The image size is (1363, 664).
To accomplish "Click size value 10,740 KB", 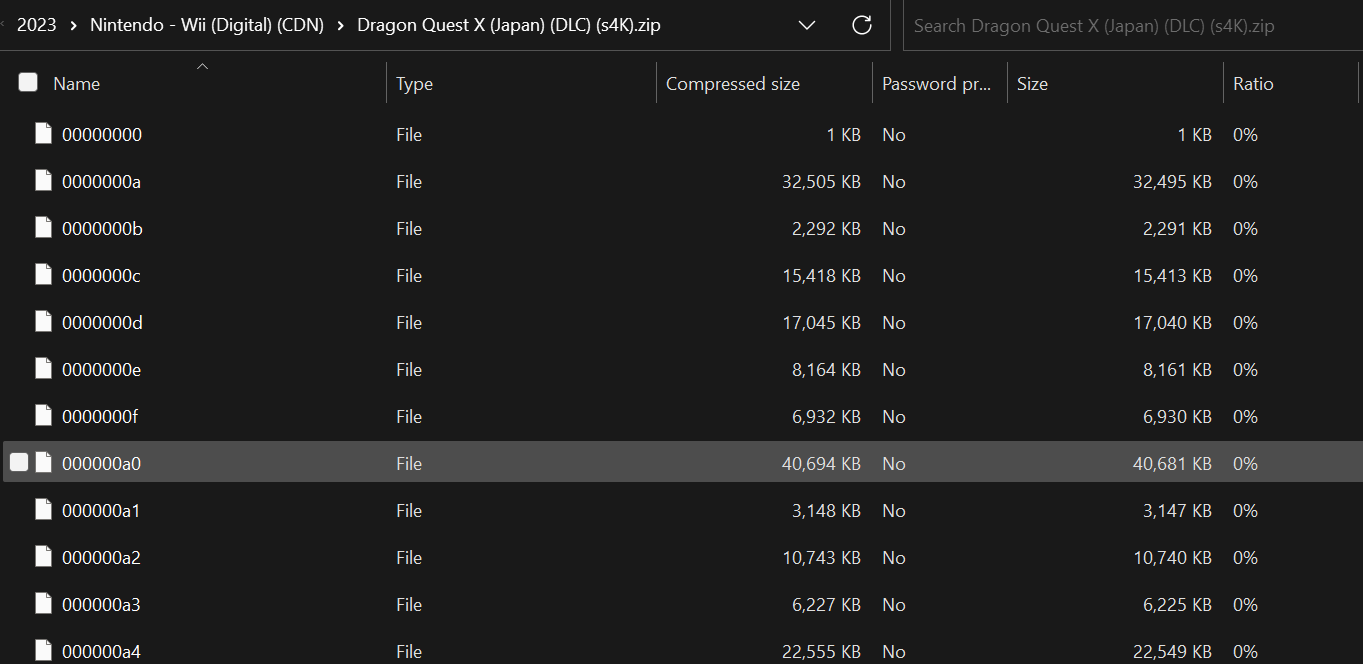I will [1172, 558].
